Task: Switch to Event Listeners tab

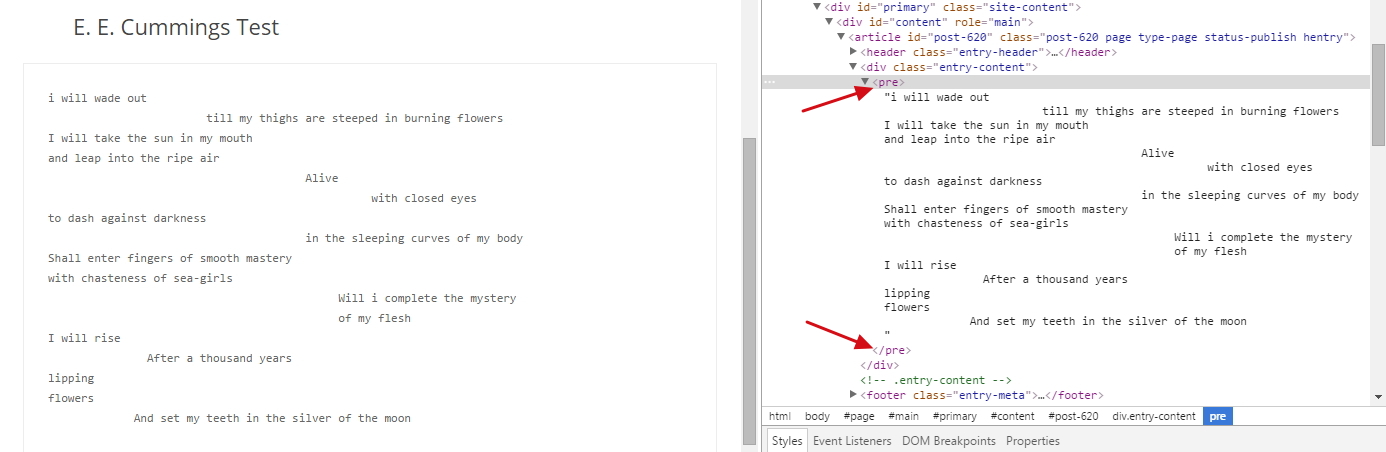Action: click(853, 441)
